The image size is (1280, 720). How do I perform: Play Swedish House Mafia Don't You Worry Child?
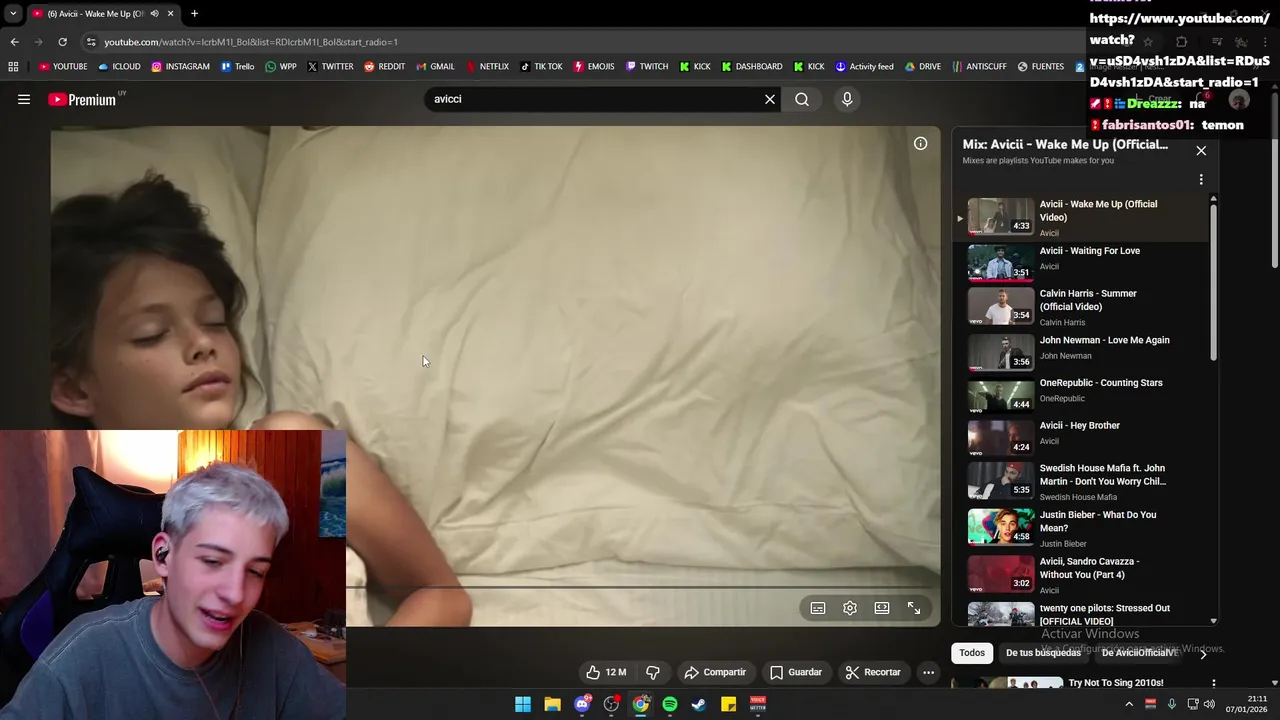click(x=1080, y=481)
